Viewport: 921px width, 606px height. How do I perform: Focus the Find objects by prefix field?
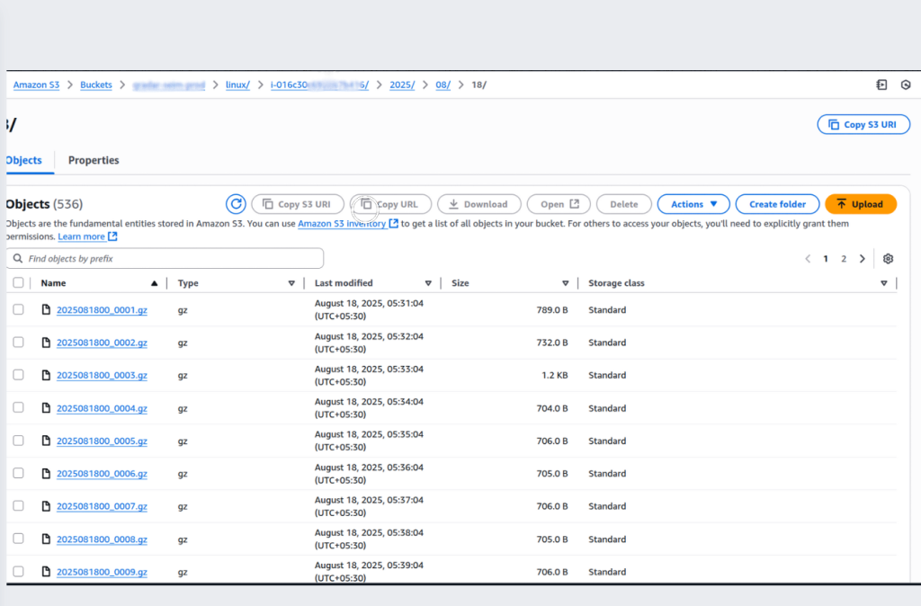[165, 258]
